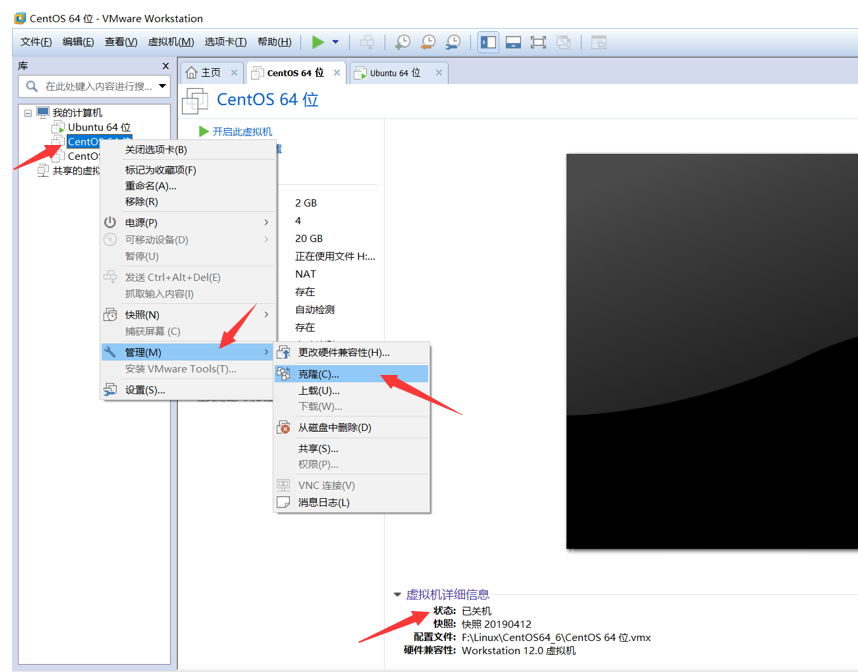
Task: Open the snapshot manager toolbar icon
Action: coord(453,42)
